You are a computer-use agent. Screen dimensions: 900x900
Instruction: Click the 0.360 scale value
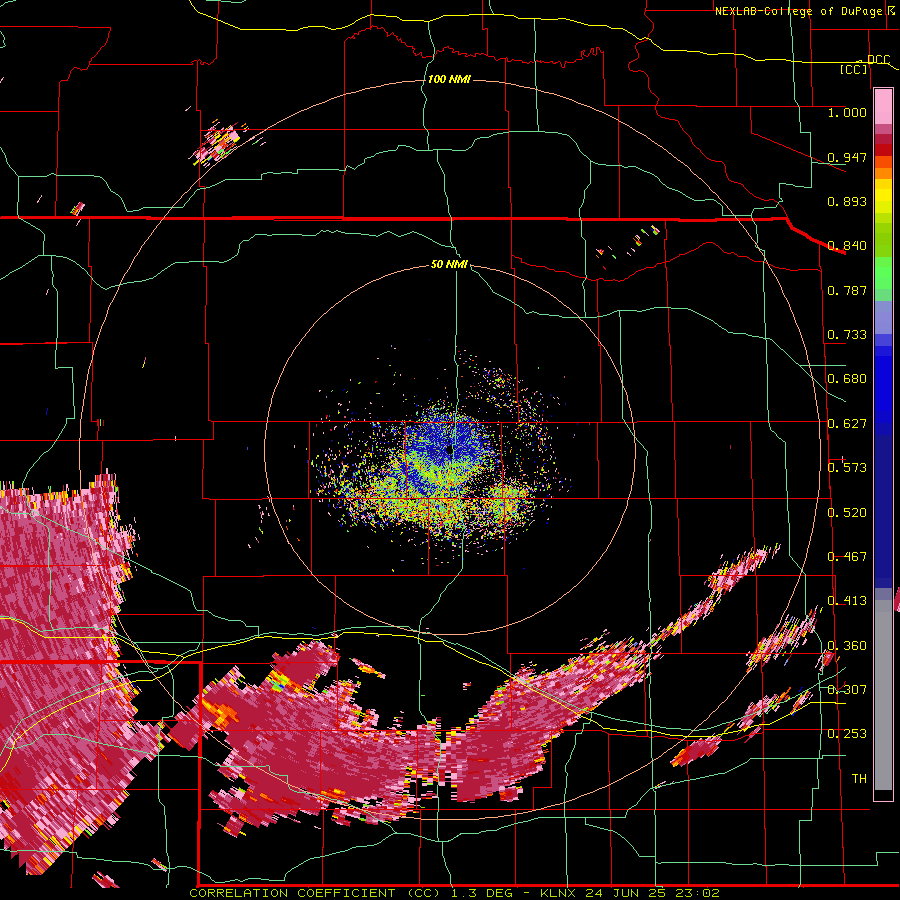(x=847, y=646)
